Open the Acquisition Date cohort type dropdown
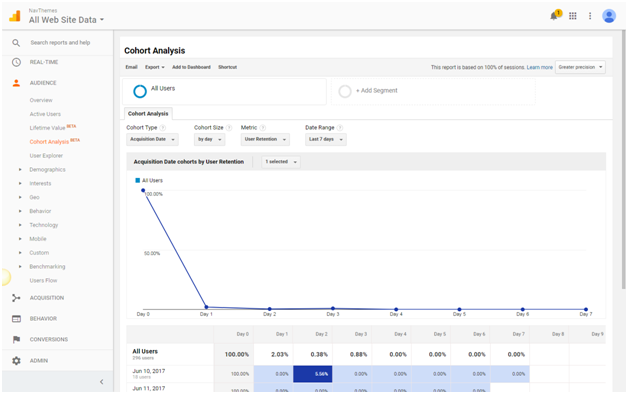The width and height of the screenshot is (628, 394). coord(152,139)
